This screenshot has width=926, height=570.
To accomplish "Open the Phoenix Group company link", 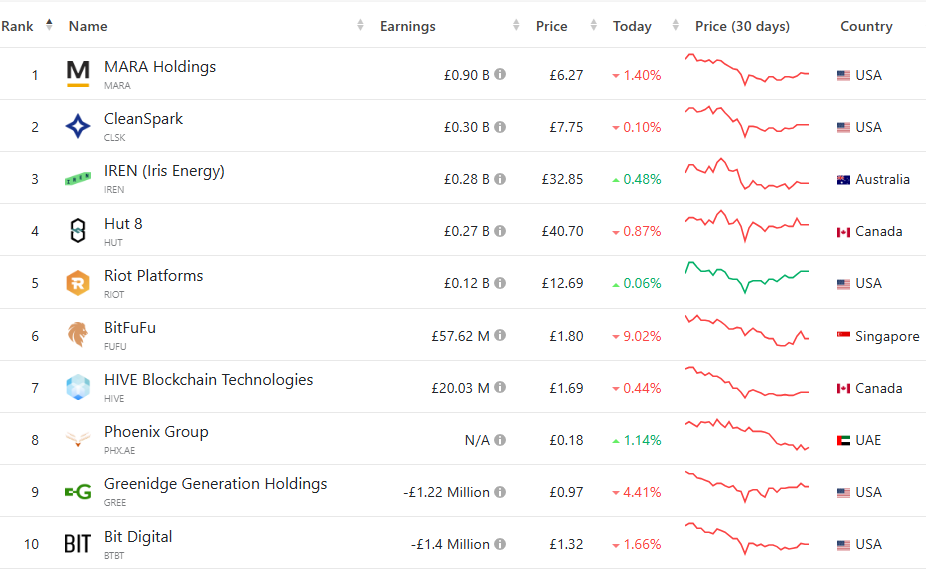I will point(156,432).
